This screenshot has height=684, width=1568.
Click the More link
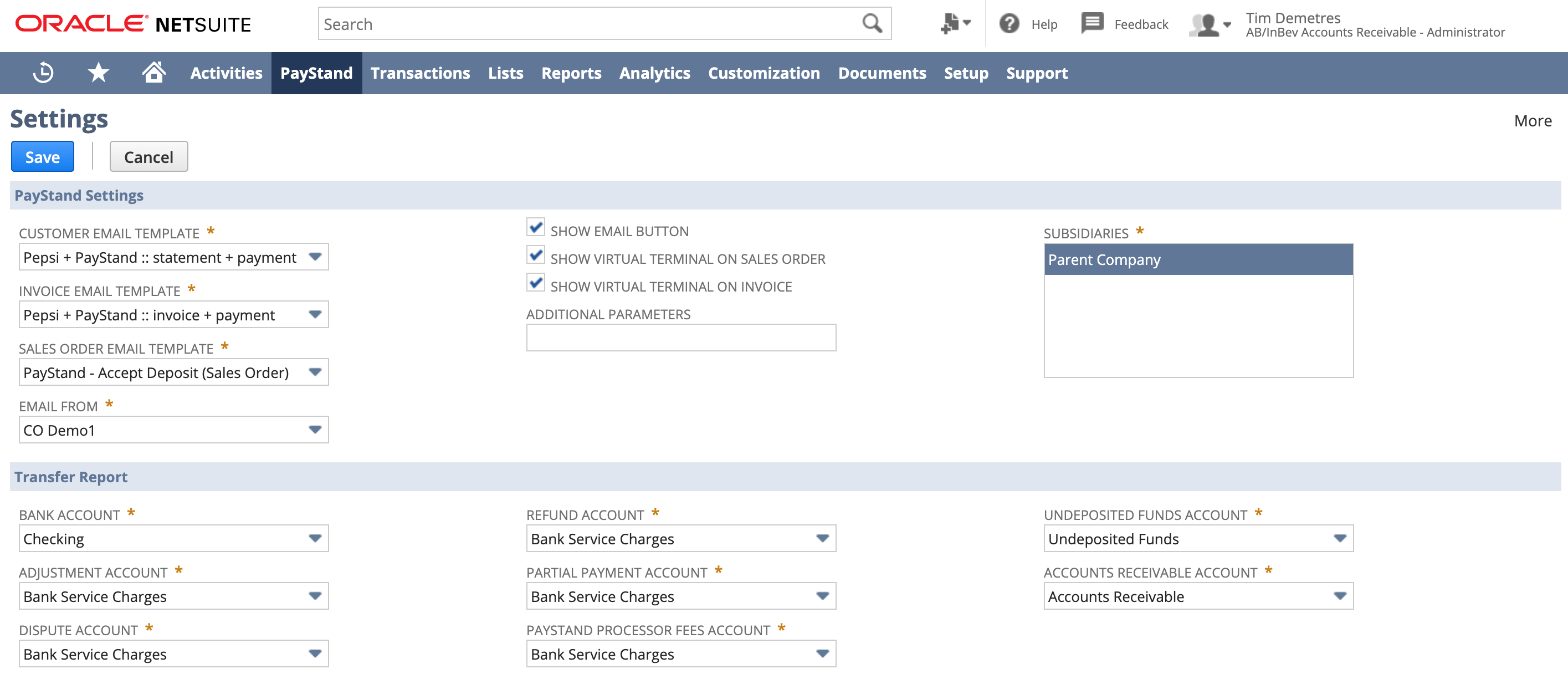pos(1533,121)
